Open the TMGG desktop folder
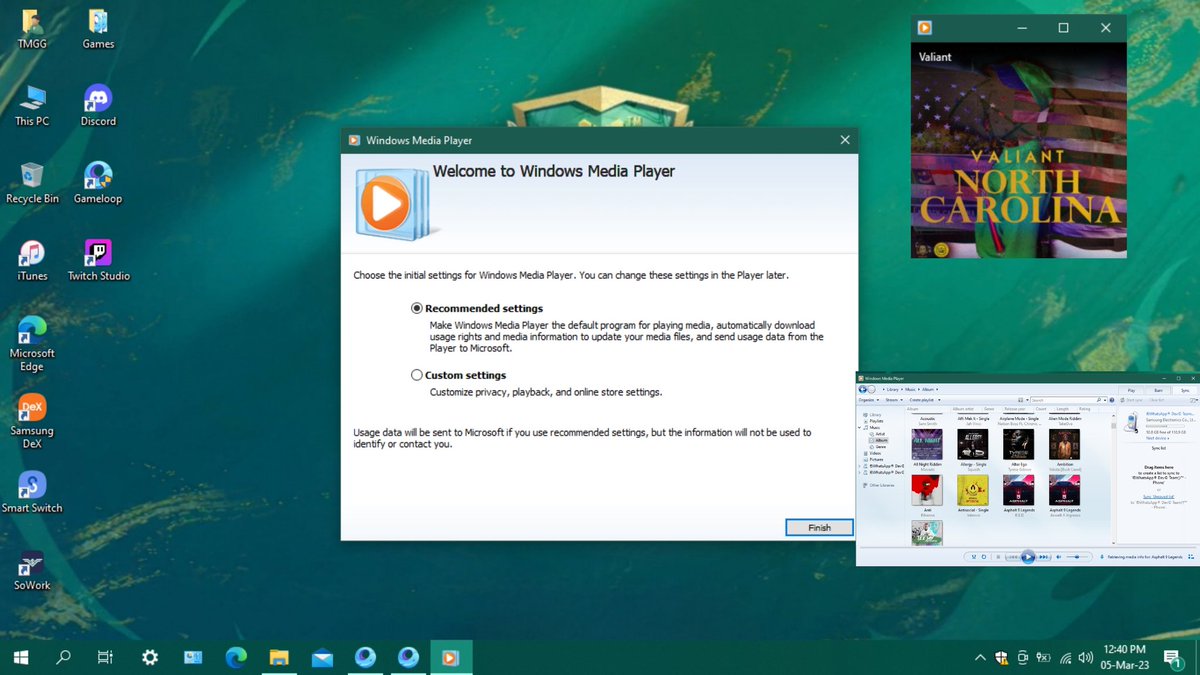The height and width of the screenshot is (675, 1200). pyautogui.click(x=32, y=29)
